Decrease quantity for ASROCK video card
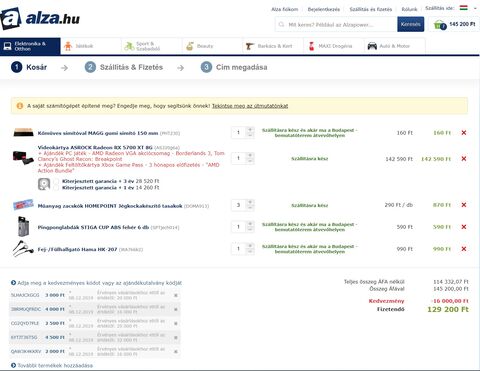 (250, 161)
